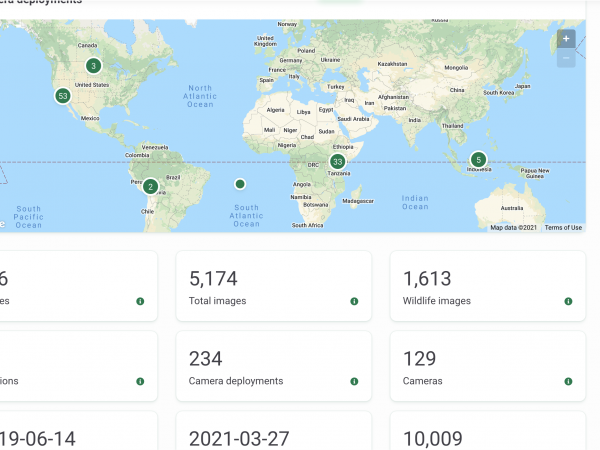Screen dimensions: 600x450
Task: Click info icon on the card ending in "ions"
Action: click(140, 382)
